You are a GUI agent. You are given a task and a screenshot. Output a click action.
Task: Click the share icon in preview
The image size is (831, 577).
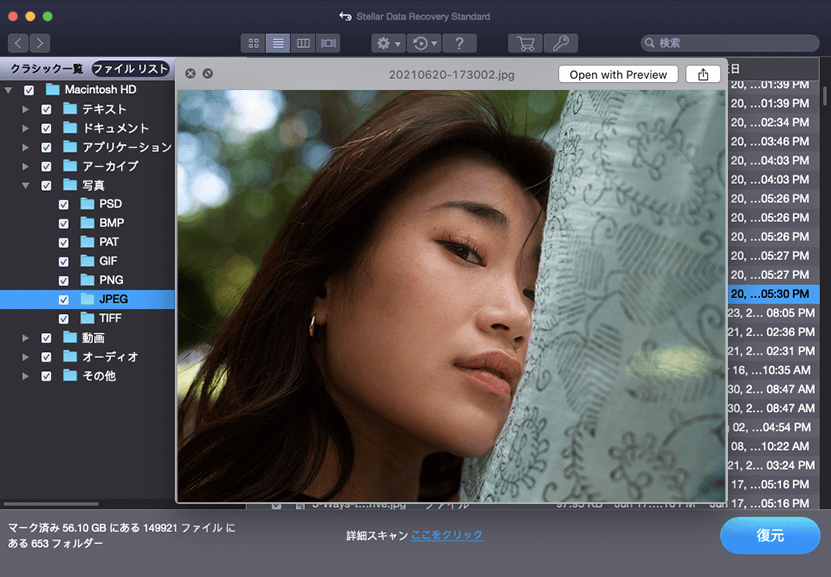(703, 74)
